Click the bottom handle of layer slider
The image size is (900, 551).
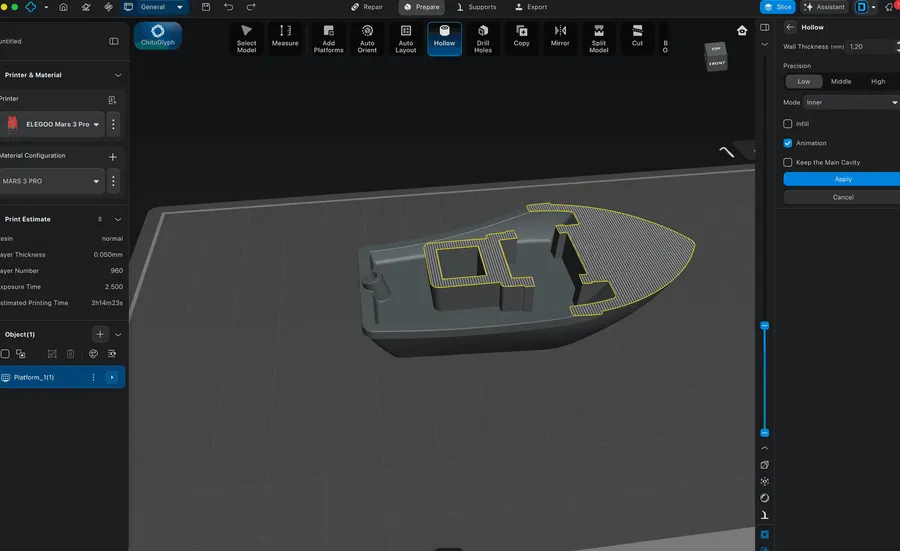tap(765, 433)
